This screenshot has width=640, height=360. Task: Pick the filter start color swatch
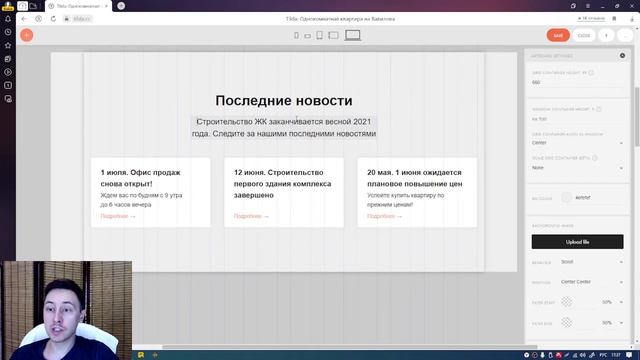point(567,302)
